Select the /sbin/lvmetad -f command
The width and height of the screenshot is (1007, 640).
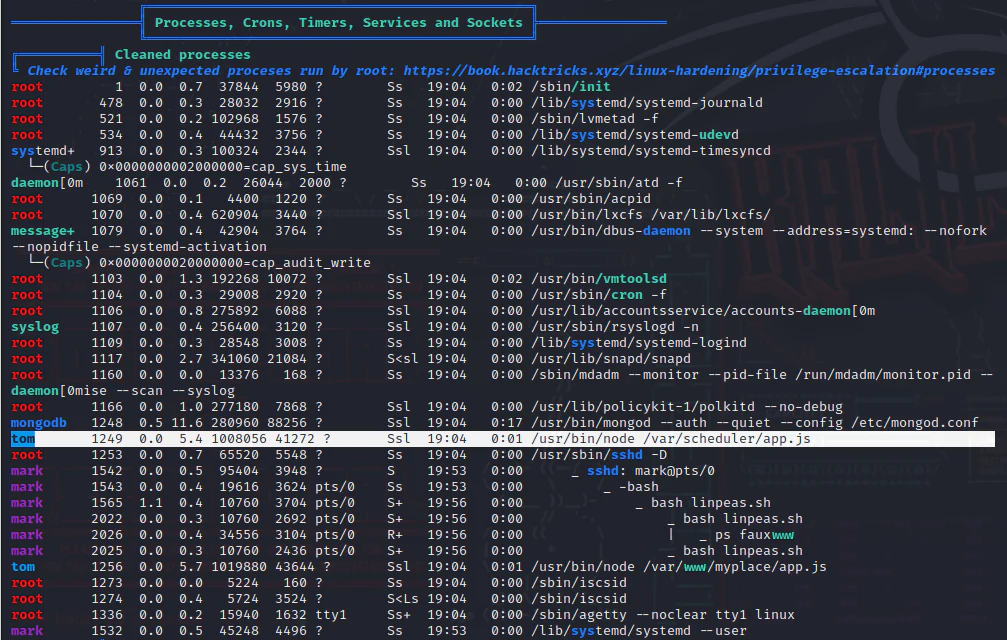pyautogui.click(x=594, y=119)
